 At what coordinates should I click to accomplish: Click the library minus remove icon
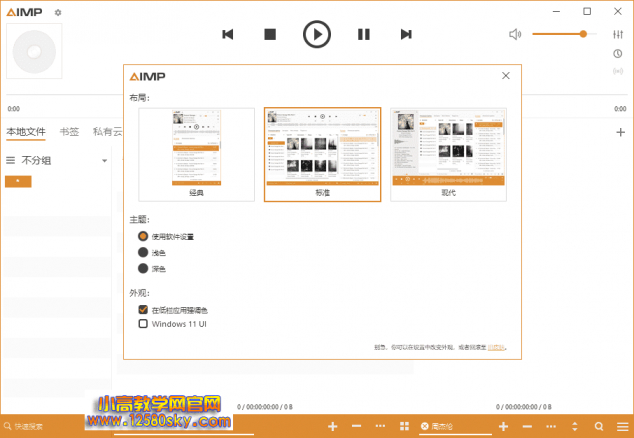(x=356, y=426)
